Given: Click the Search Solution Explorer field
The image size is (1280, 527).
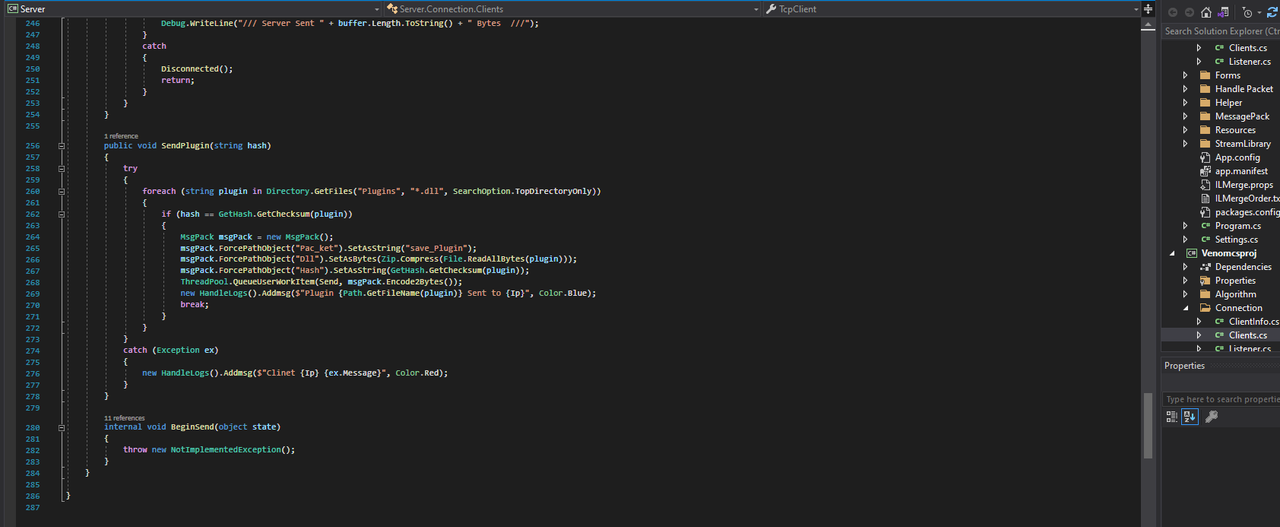Looking at the screenshot, I should pos(1221,31).
